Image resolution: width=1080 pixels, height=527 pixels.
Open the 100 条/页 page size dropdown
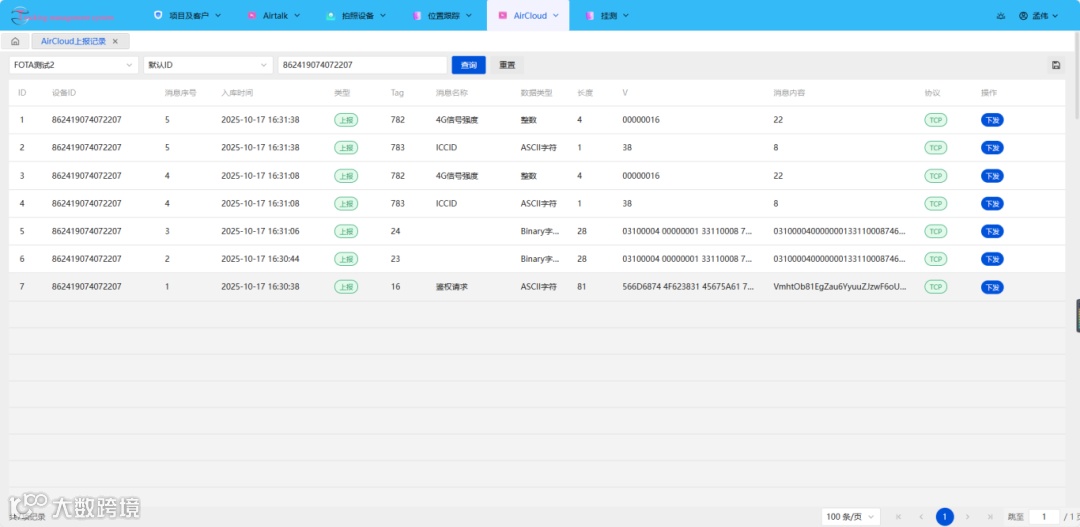(851, 517)
